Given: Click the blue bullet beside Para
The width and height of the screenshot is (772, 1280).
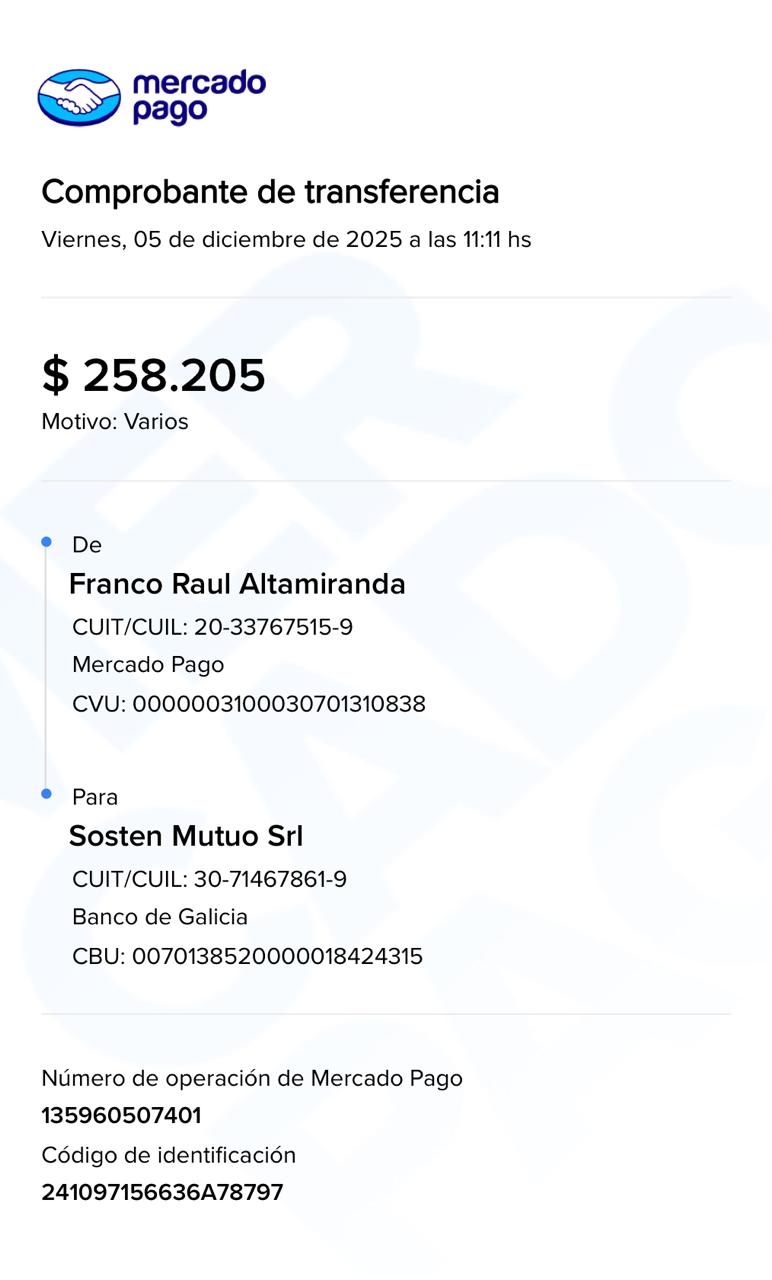Looking at the screenshot, I should [x=46, y=794].
